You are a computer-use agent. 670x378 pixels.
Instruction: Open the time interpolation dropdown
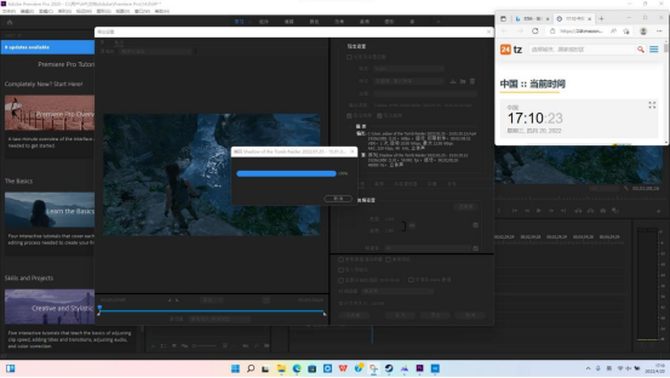[x=398, y=291]
